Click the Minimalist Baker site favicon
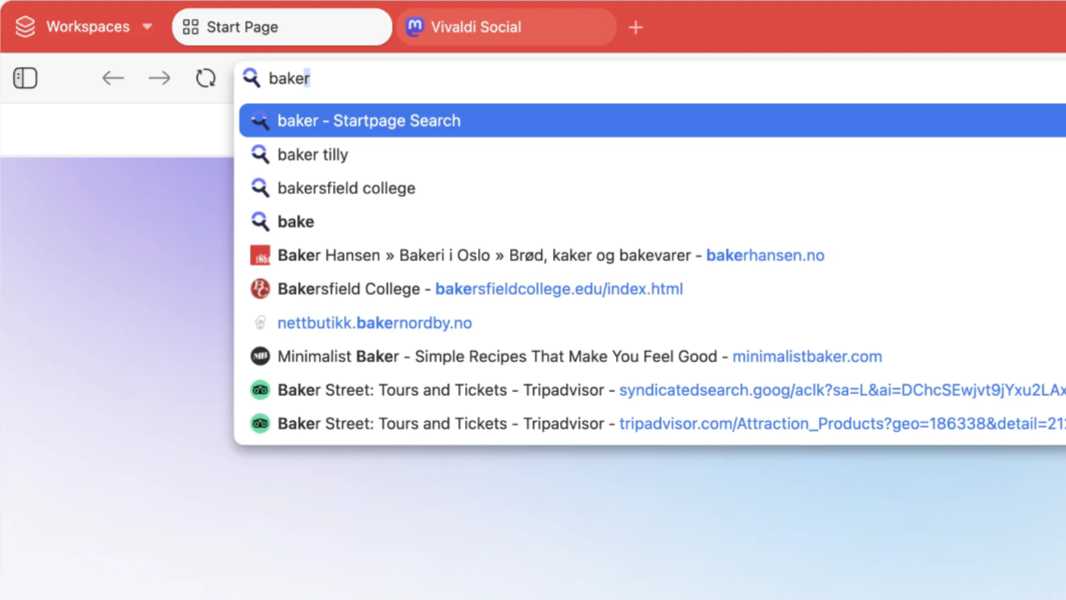This screenshot has height=600, width=1066. tap(260, 356)
